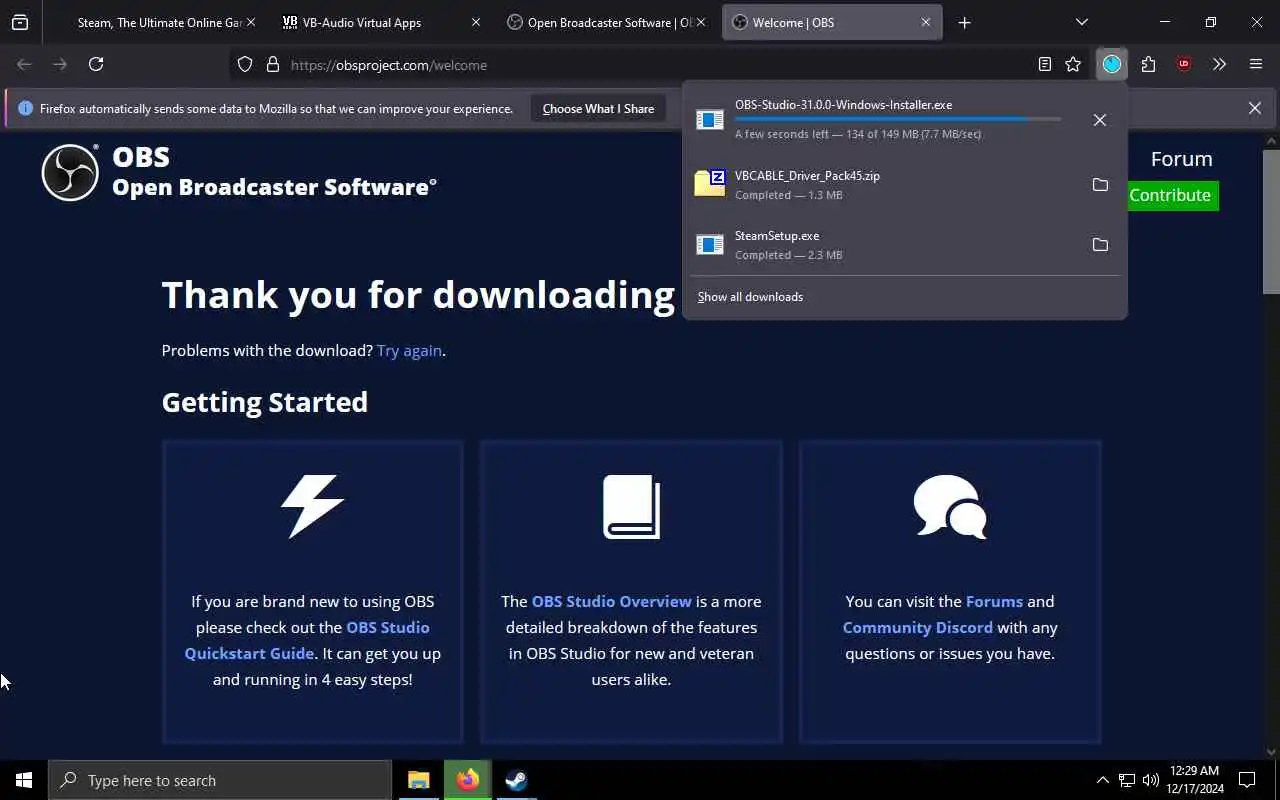Click Choose What I Share button
The height and width of the screenshot is (800, 1280).
click(598, 108)
